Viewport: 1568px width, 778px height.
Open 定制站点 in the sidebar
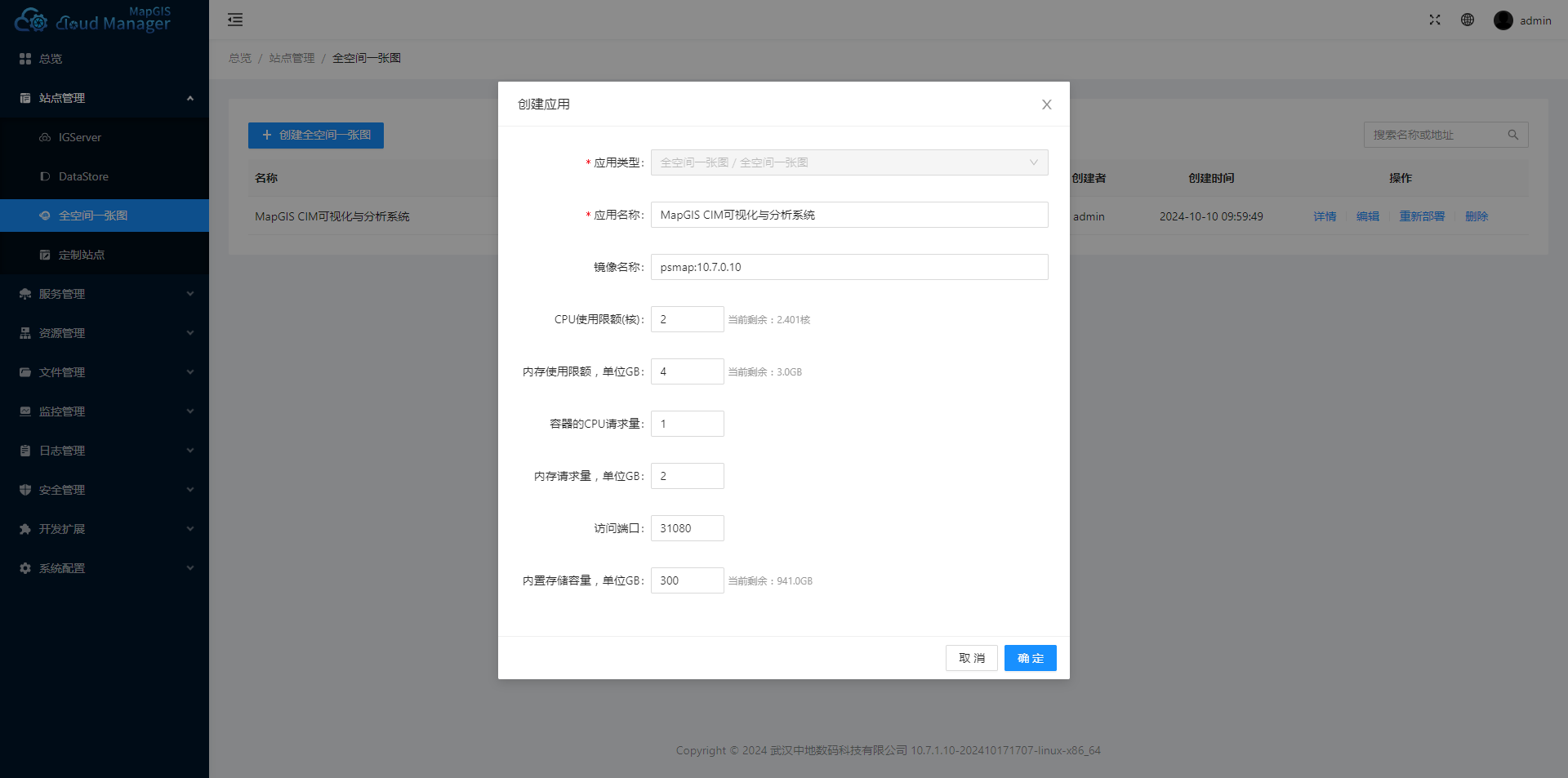tap(105, 255)
